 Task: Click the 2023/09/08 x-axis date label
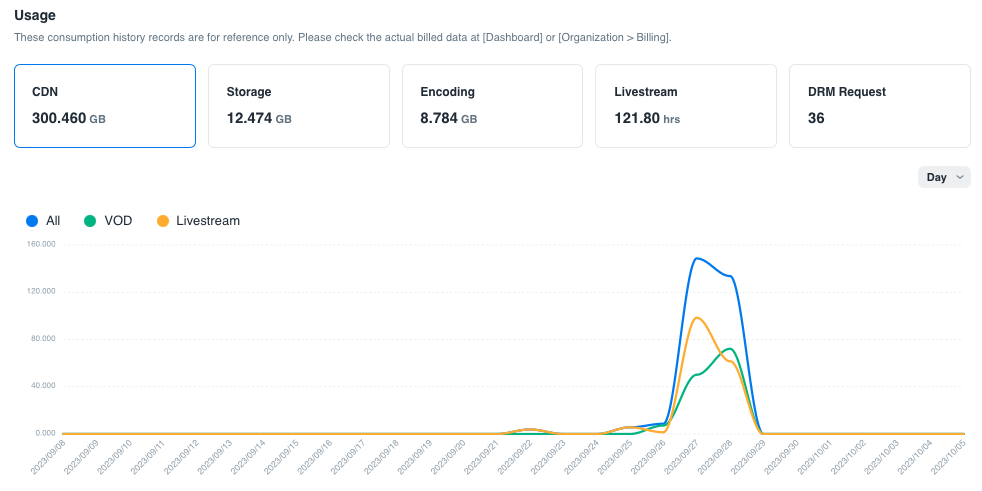coord(50,459)
